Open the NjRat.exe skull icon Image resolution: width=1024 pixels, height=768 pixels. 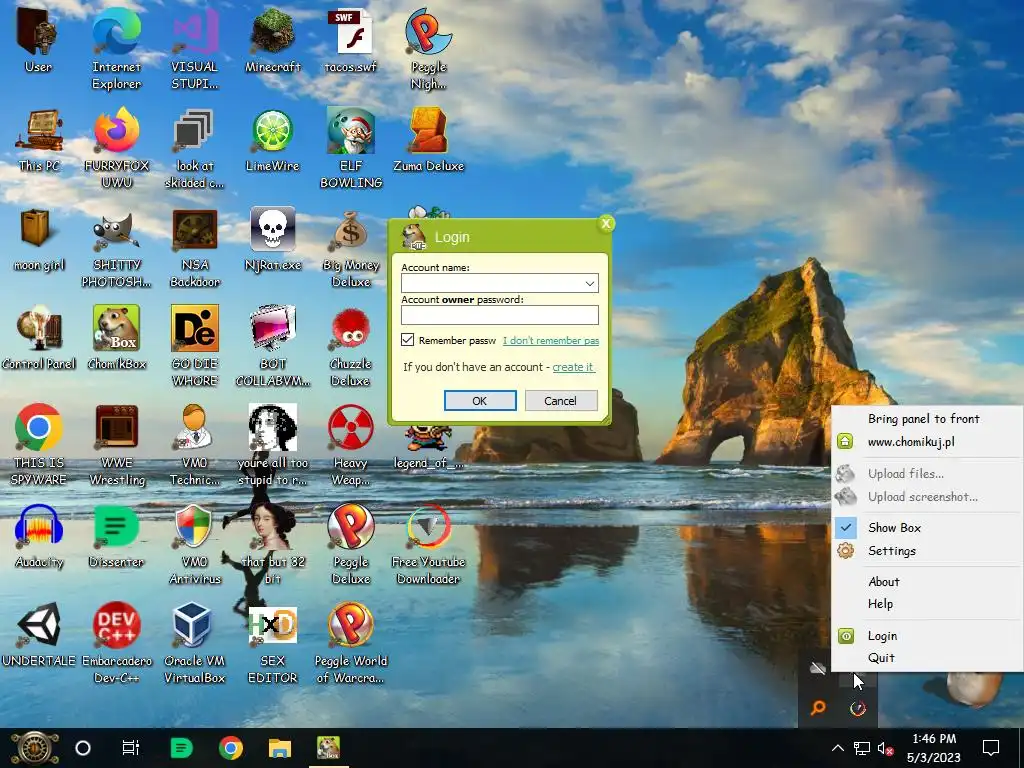(x=272, y=230)
